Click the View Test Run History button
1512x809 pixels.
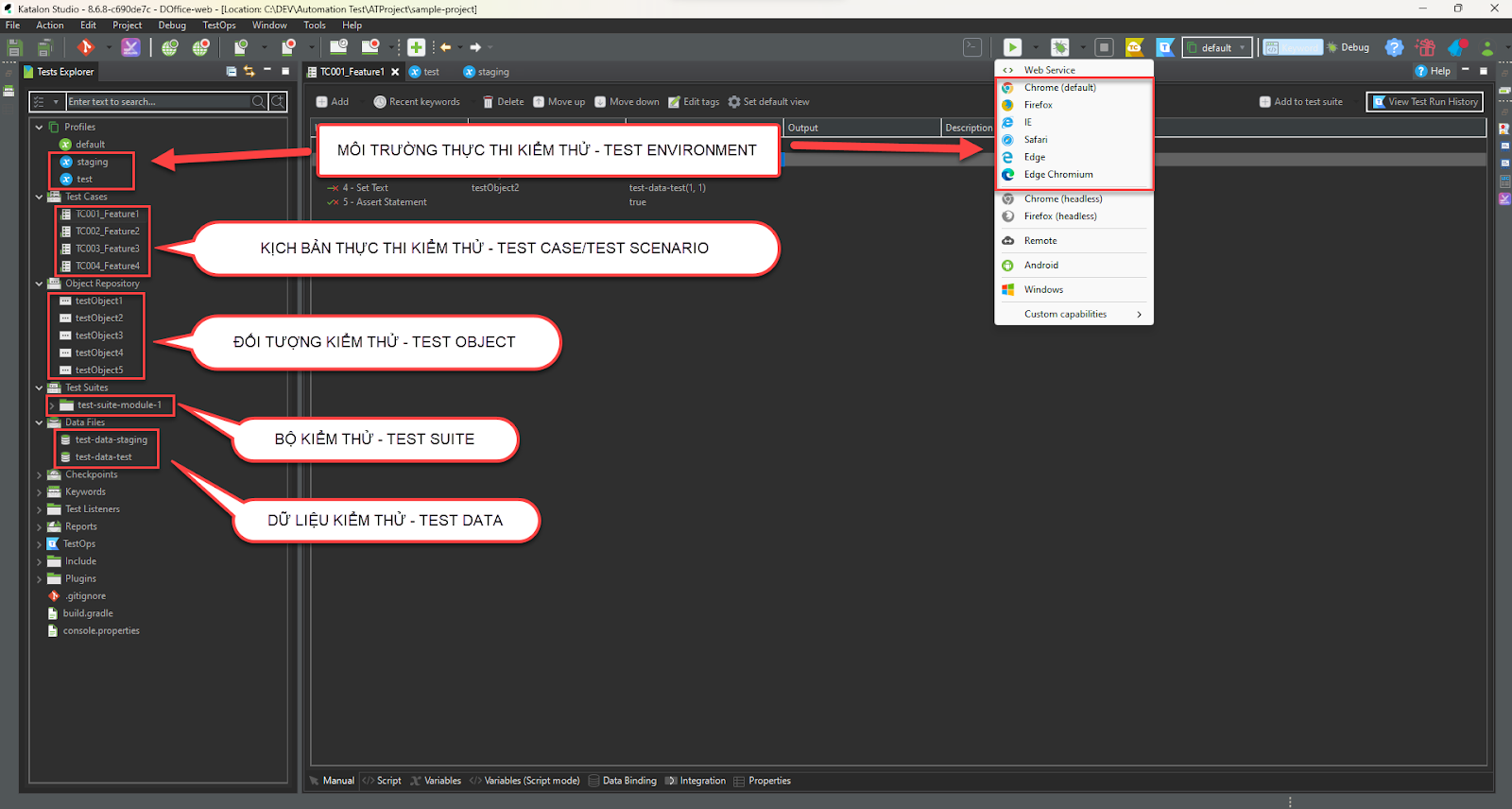click(x=1425, y=102)
